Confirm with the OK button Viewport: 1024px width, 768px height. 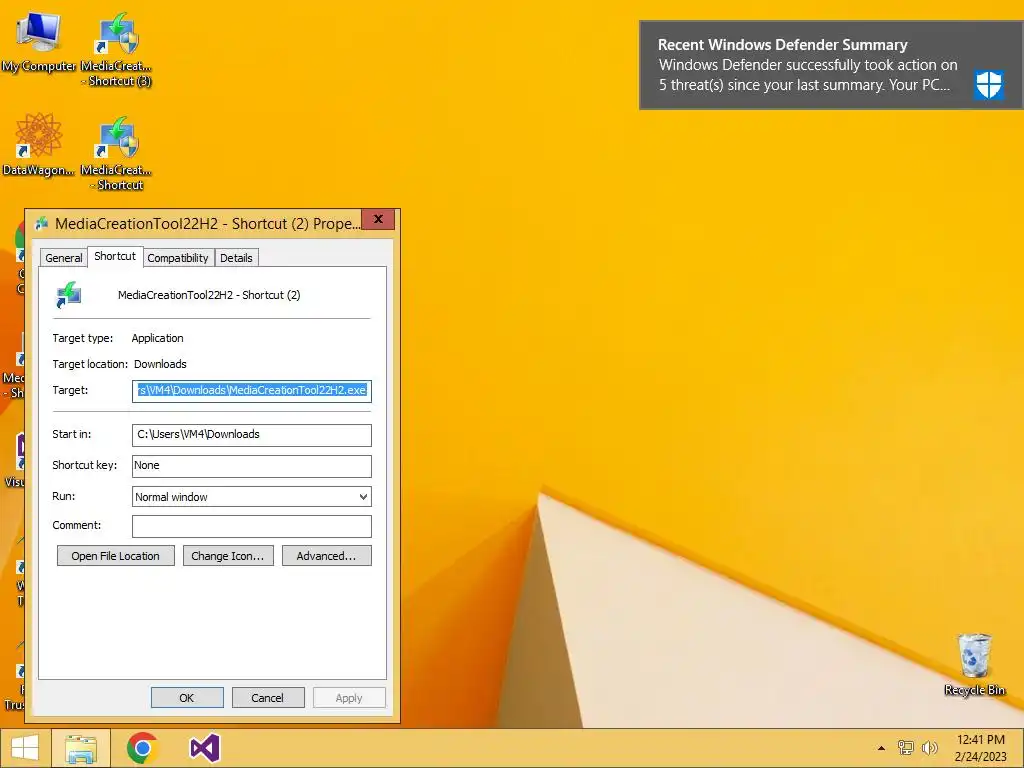[187, 697]
